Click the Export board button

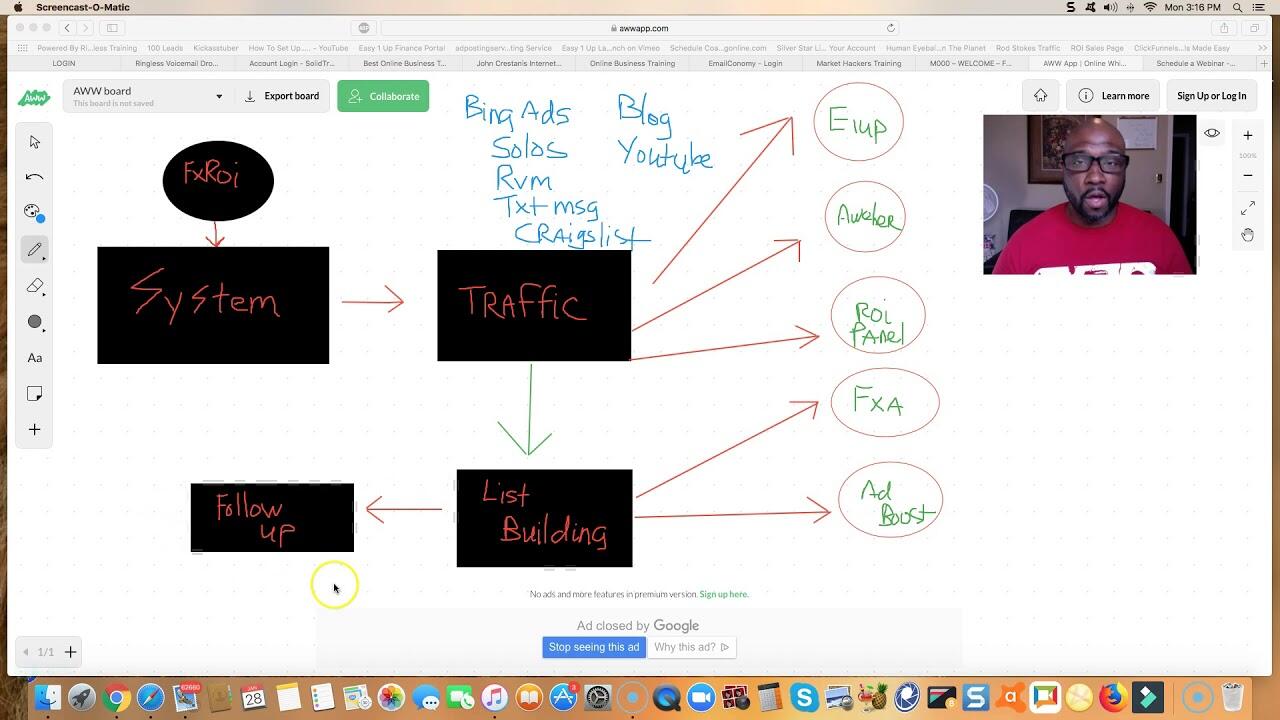click(x=283, y=96)
